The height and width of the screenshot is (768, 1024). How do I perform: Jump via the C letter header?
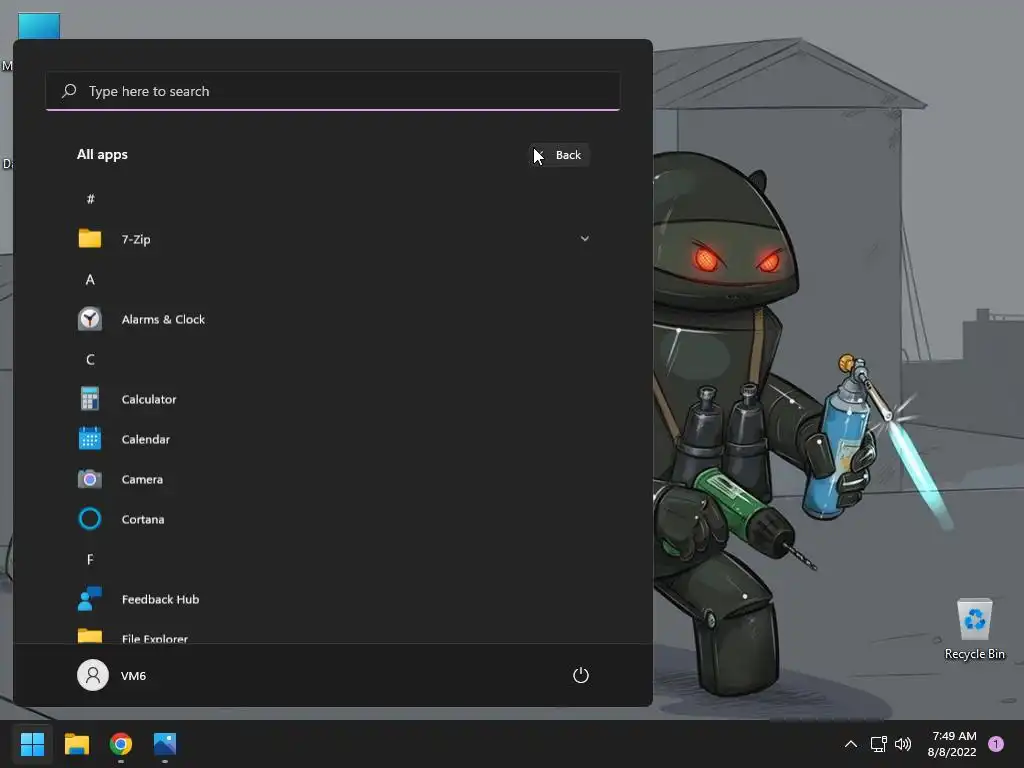click(90, 359)
